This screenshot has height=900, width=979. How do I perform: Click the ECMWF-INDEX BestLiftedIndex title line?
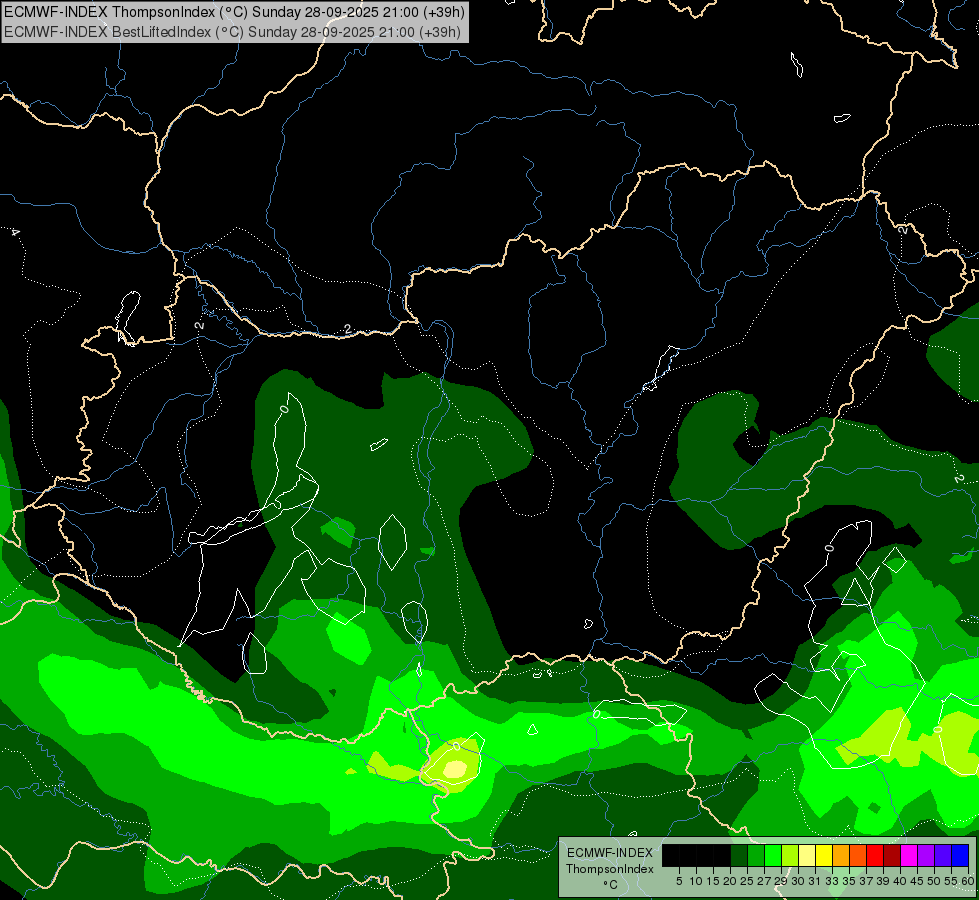point(232,32)
